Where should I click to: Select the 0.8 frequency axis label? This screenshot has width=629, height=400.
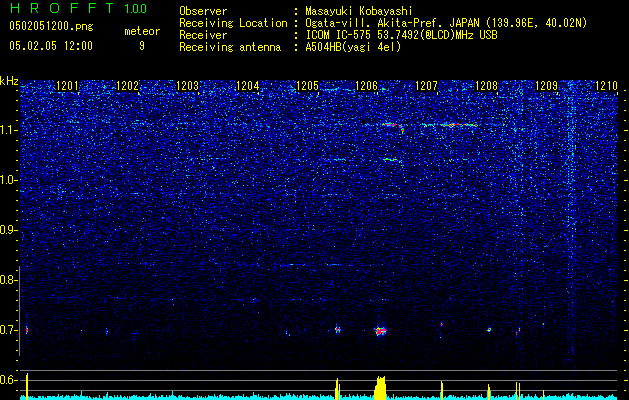tap(7, 280)
